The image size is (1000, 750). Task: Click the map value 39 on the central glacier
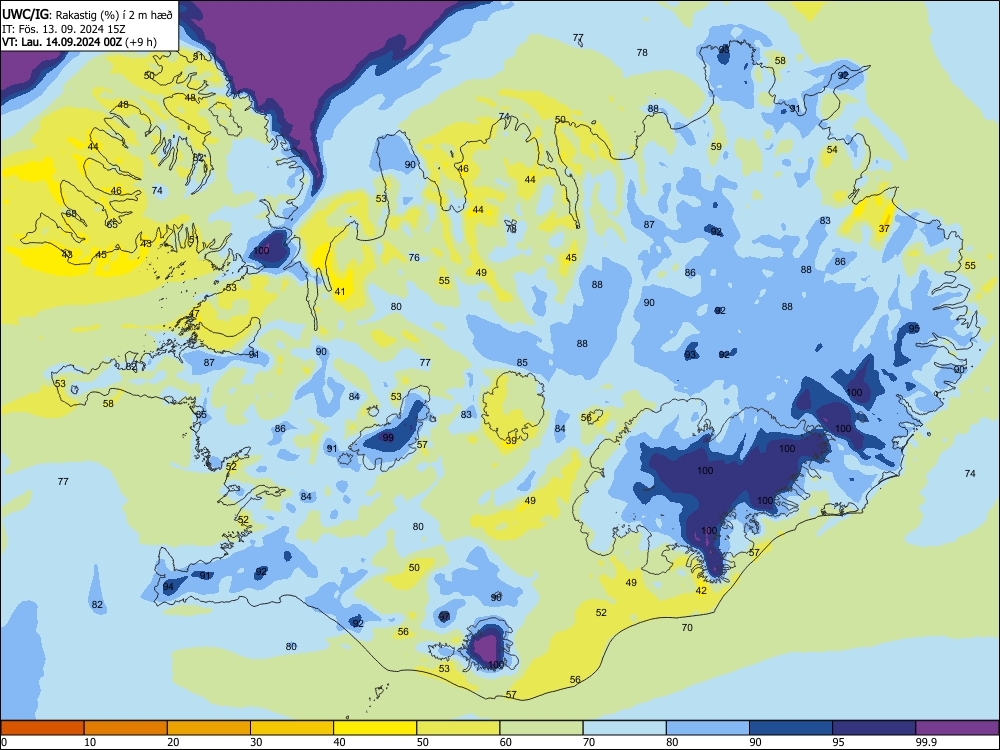pos(511,441)
